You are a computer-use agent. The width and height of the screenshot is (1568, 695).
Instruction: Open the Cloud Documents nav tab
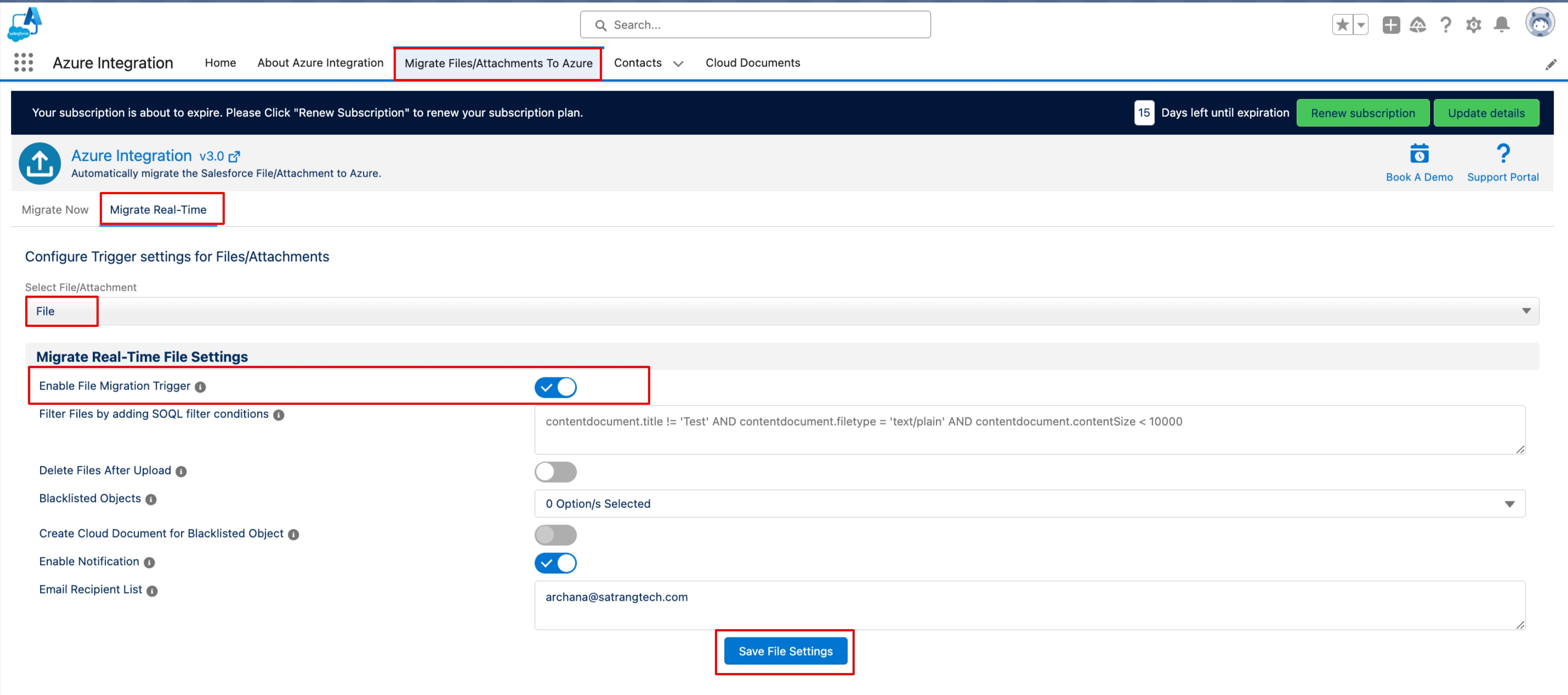click(752, 63)
